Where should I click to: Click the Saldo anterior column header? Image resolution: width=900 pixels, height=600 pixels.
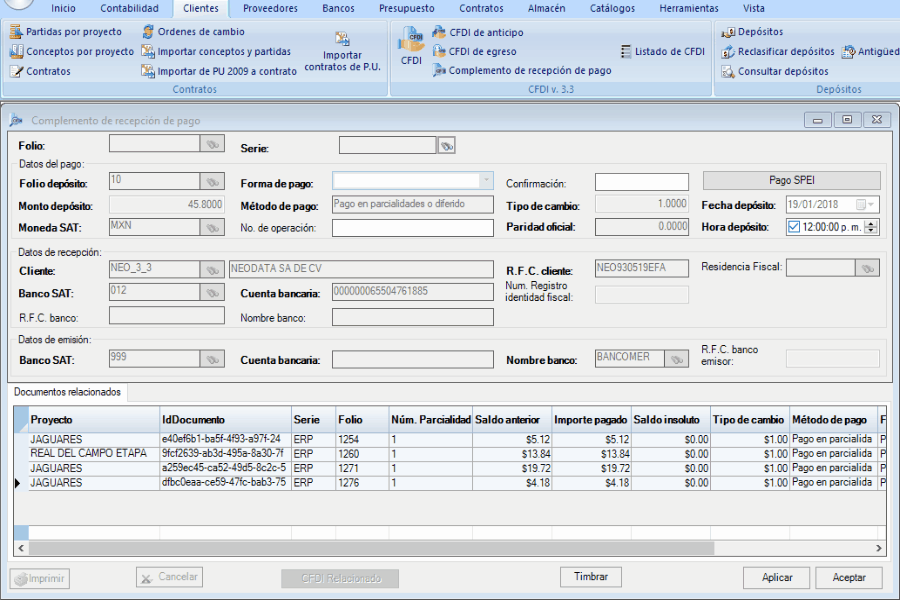512,420
